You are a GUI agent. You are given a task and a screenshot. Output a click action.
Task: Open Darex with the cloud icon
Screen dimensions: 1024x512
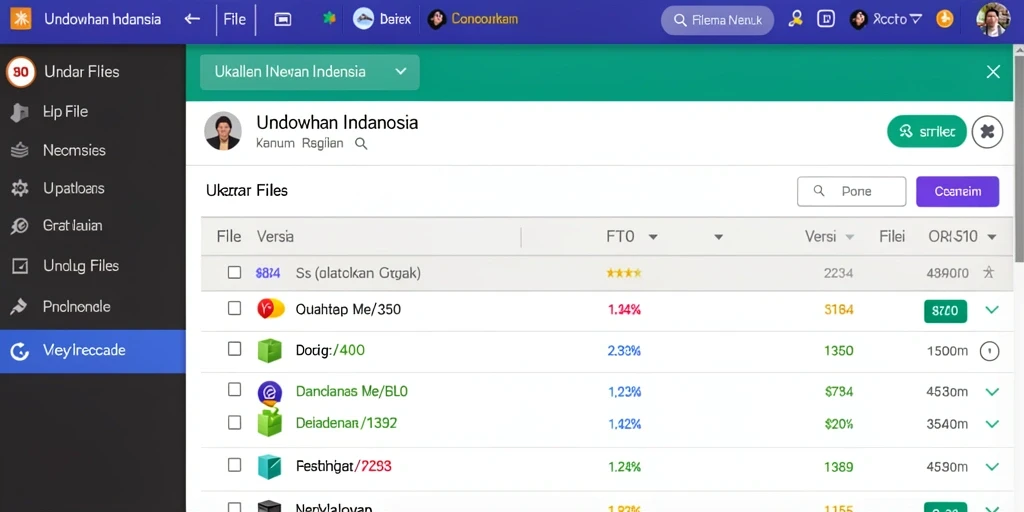click(382, 19)
